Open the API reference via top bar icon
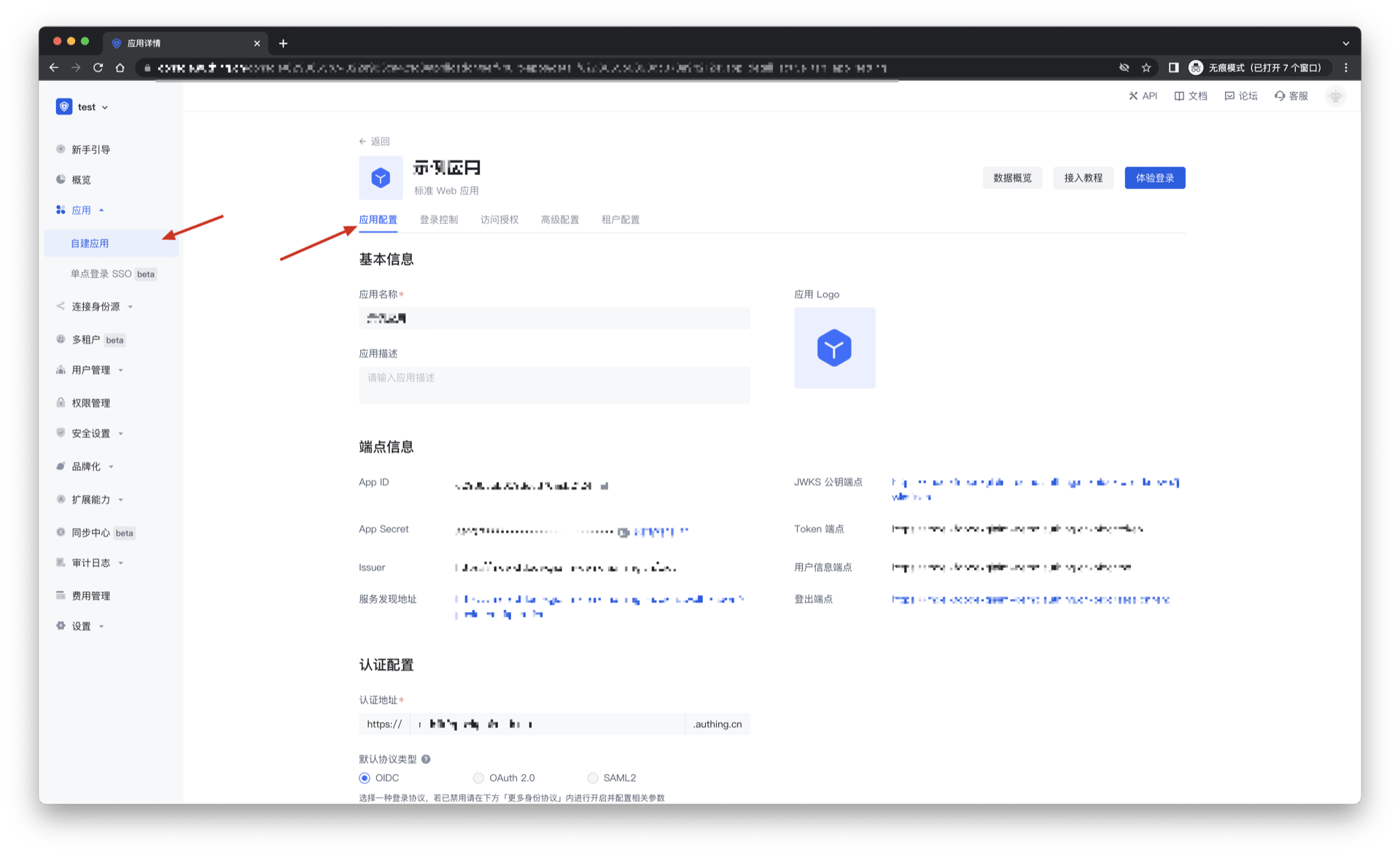The width and height of the screenshot is (1400, 855). pyautogui.click(x=1143, y=96)
